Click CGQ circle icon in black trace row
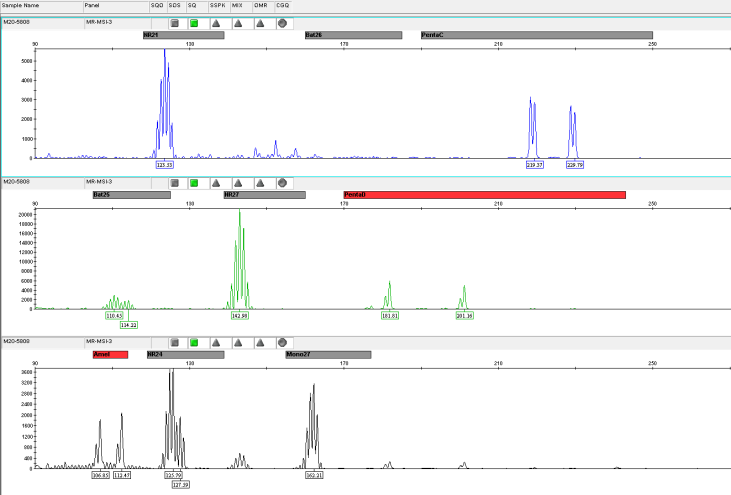 [282, 342]
